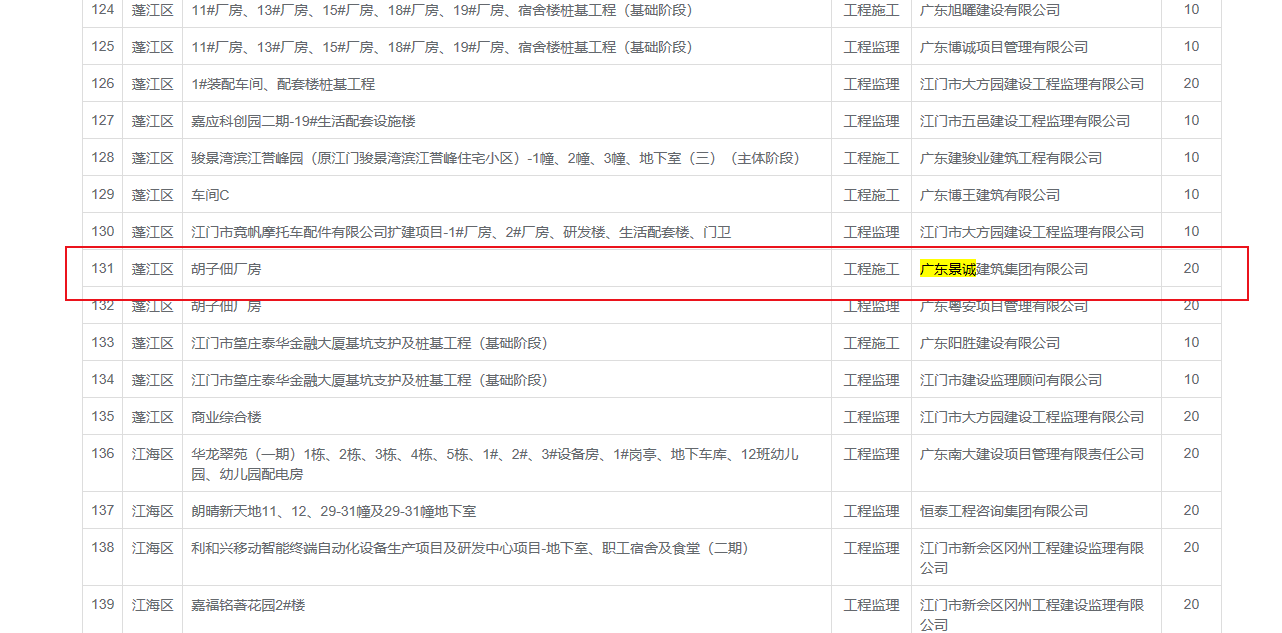Select company 广东博诚项目管理有限公司
Screen dimensions: 1282x633
tap(1004, 47)
